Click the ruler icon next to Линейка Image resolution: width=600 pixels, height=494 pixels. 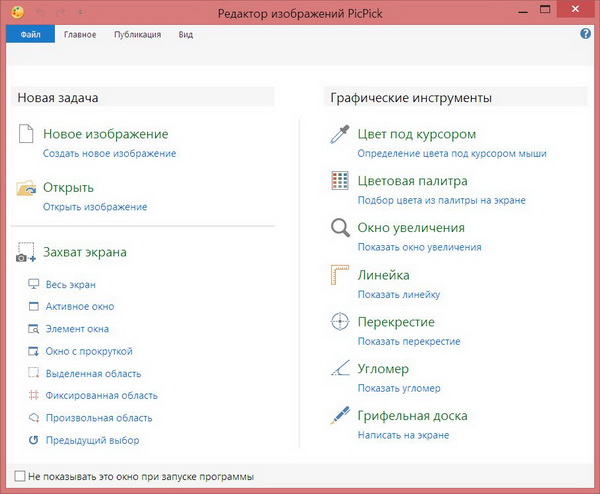click(340, 276)
